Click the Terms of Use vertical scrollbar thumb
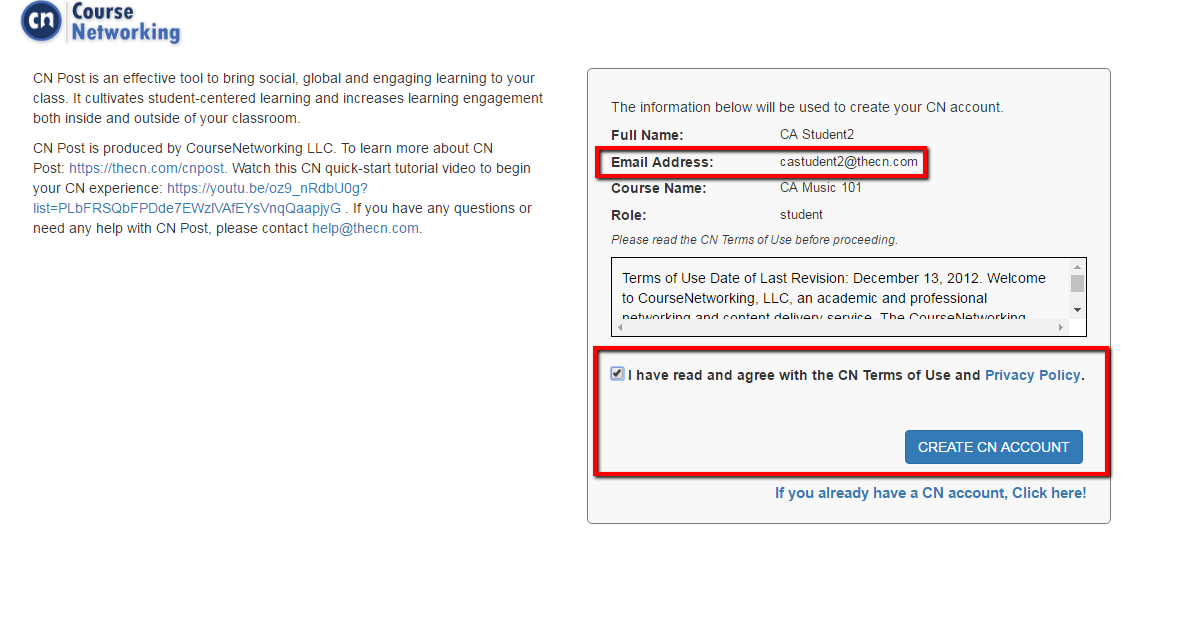This screenshot has width=1192, height=630. tap(1077, 284)
